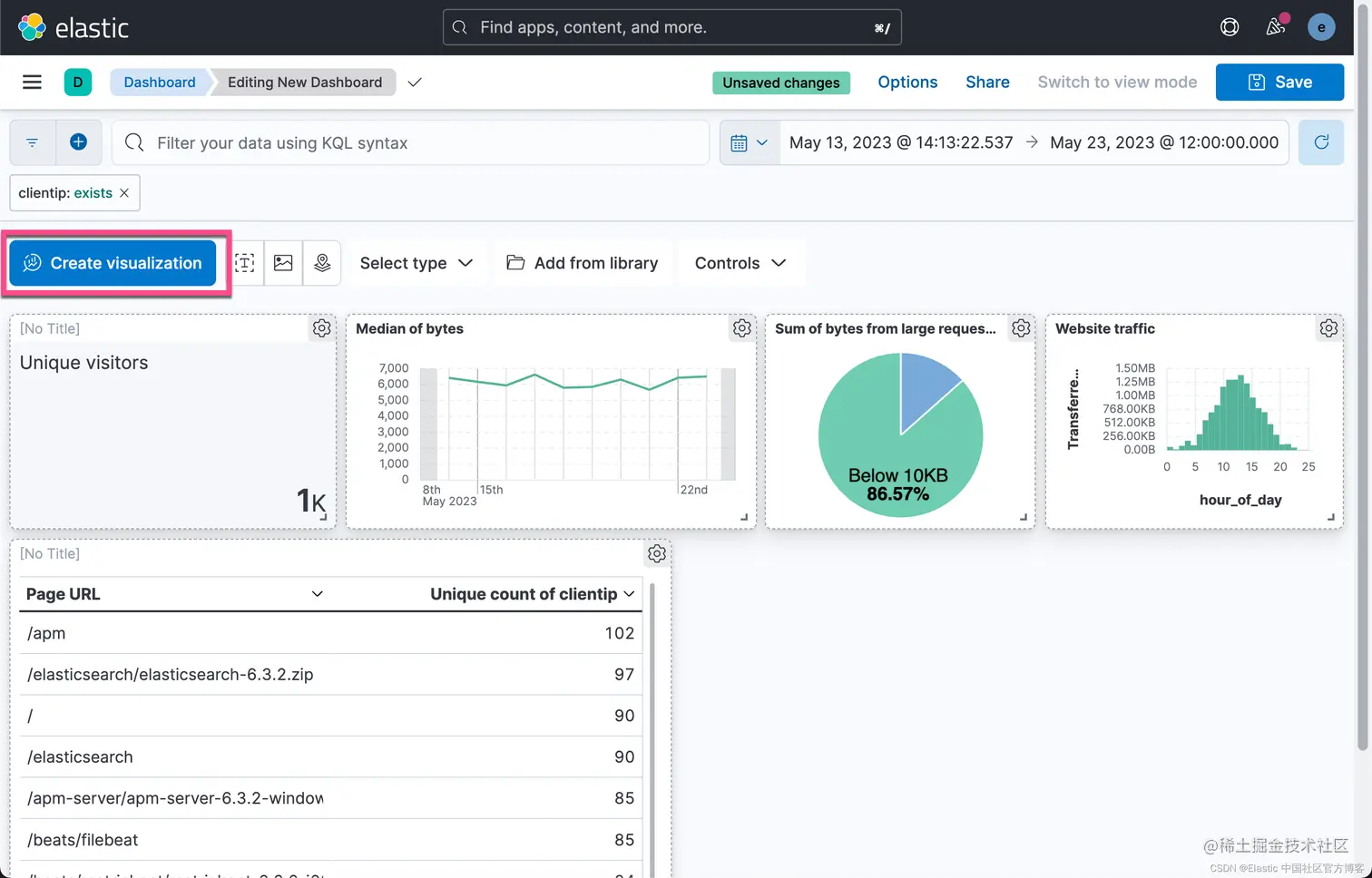Open Median of bytes panel options gear
Screen dimensions: 1372x878
742,328
